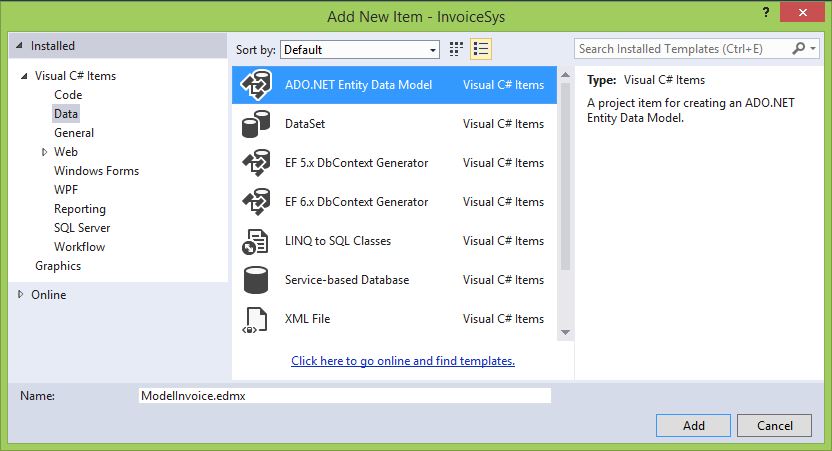832x451 pixels.
Task: Select the Graphics category
Action: pyautogui.click(x=58, y=266)
